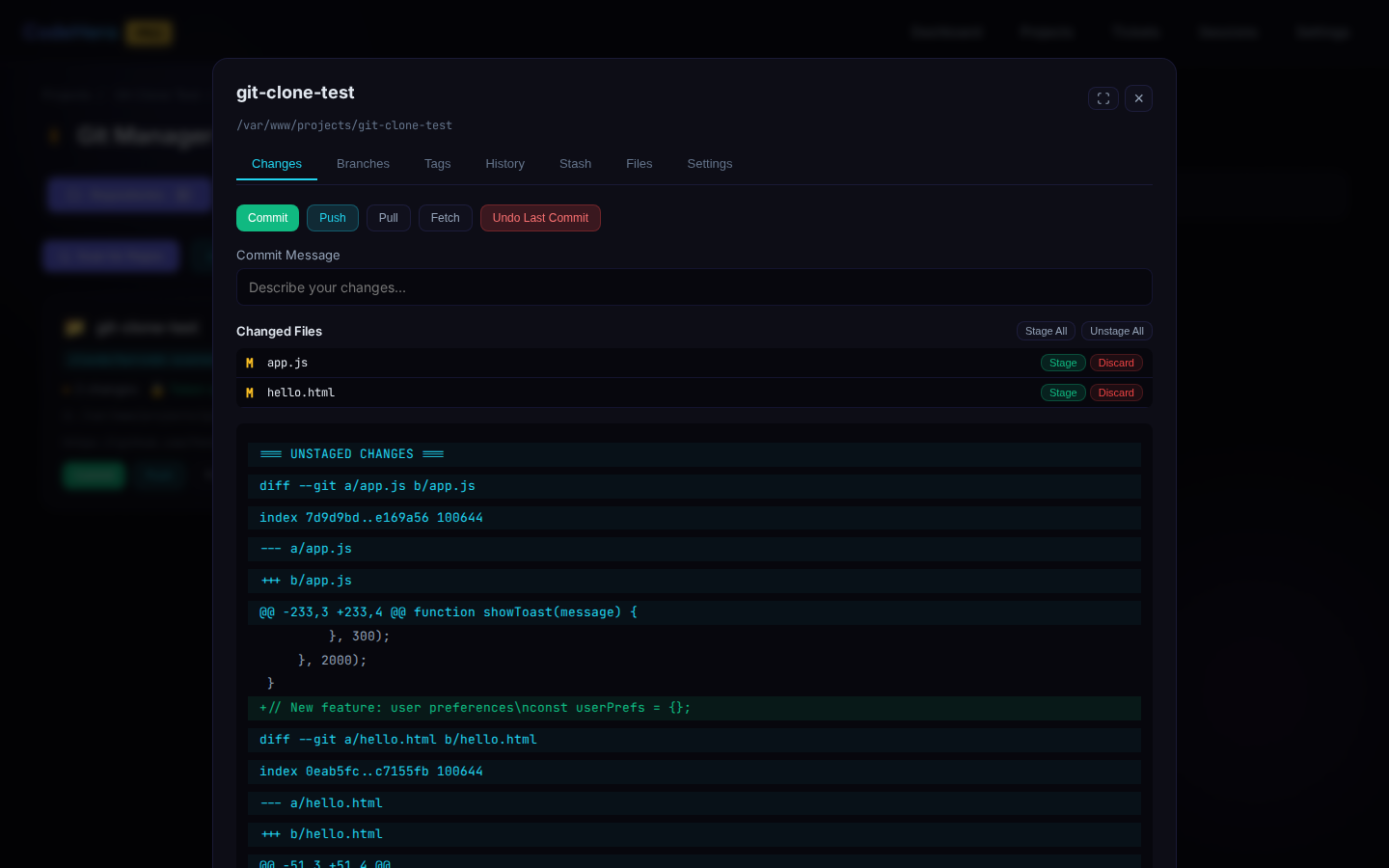This screenshot has width=1389, height=868.
Task: Switch to the Settings tab
Action: (x=709, y=164)
